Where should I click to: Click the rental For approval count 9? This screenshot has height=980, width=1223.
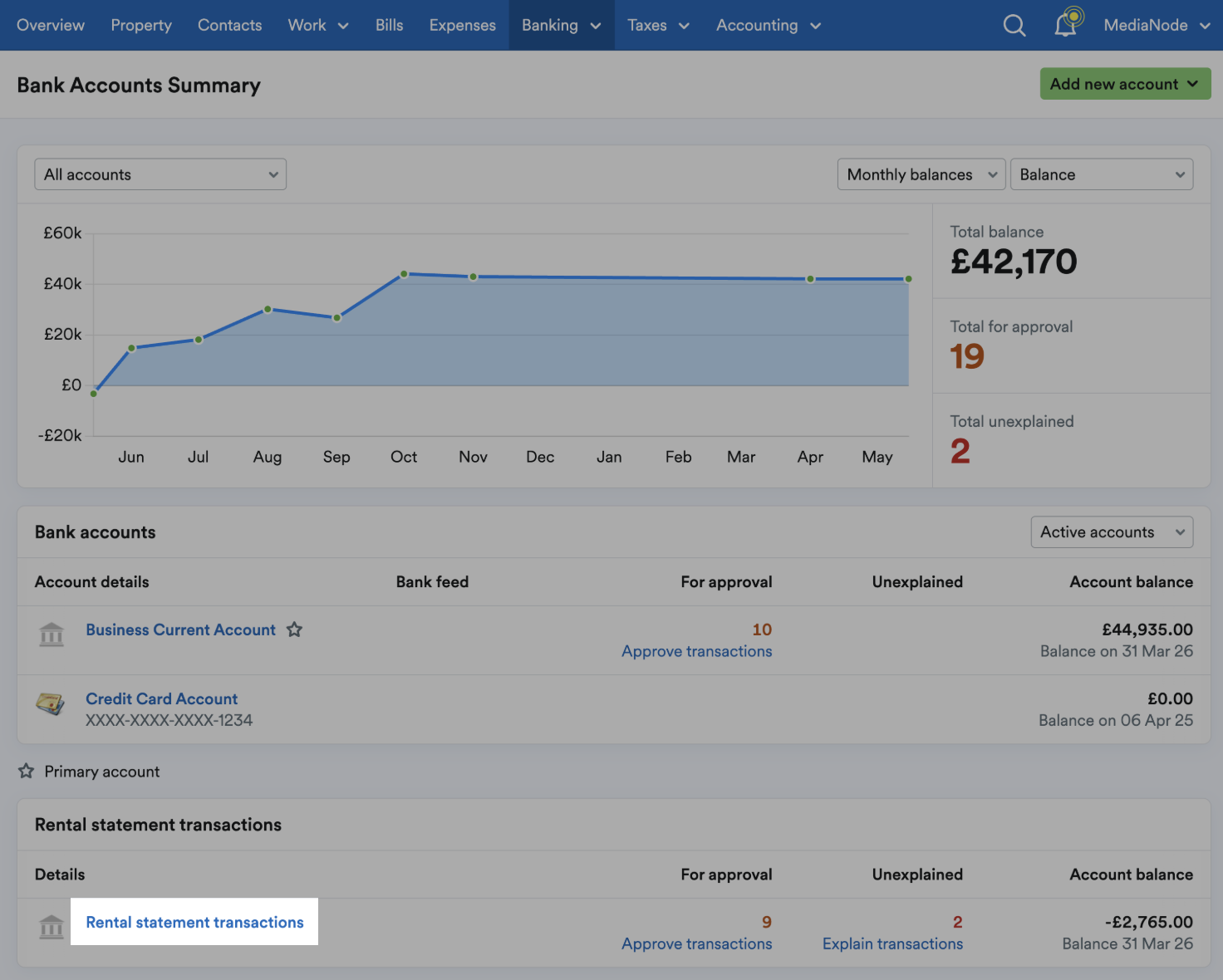pos(767,922)
